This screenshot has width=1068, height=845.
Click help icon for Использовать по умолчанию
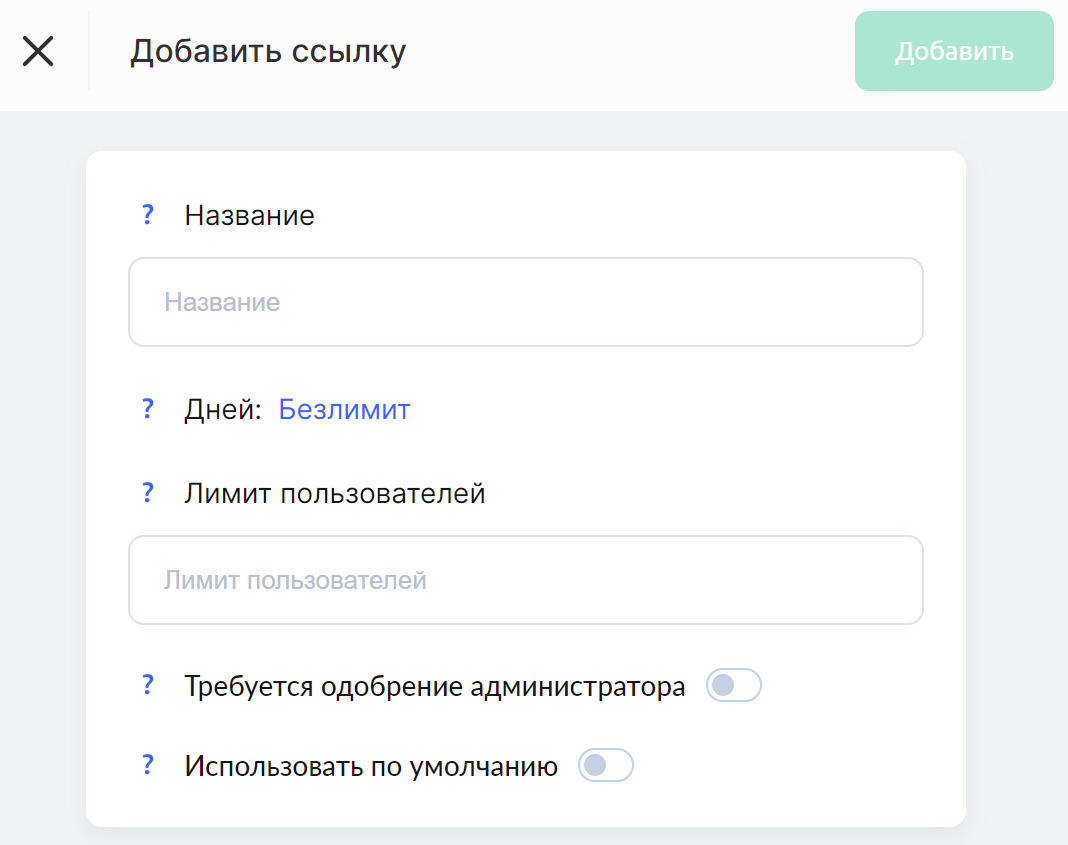[148, 765]
